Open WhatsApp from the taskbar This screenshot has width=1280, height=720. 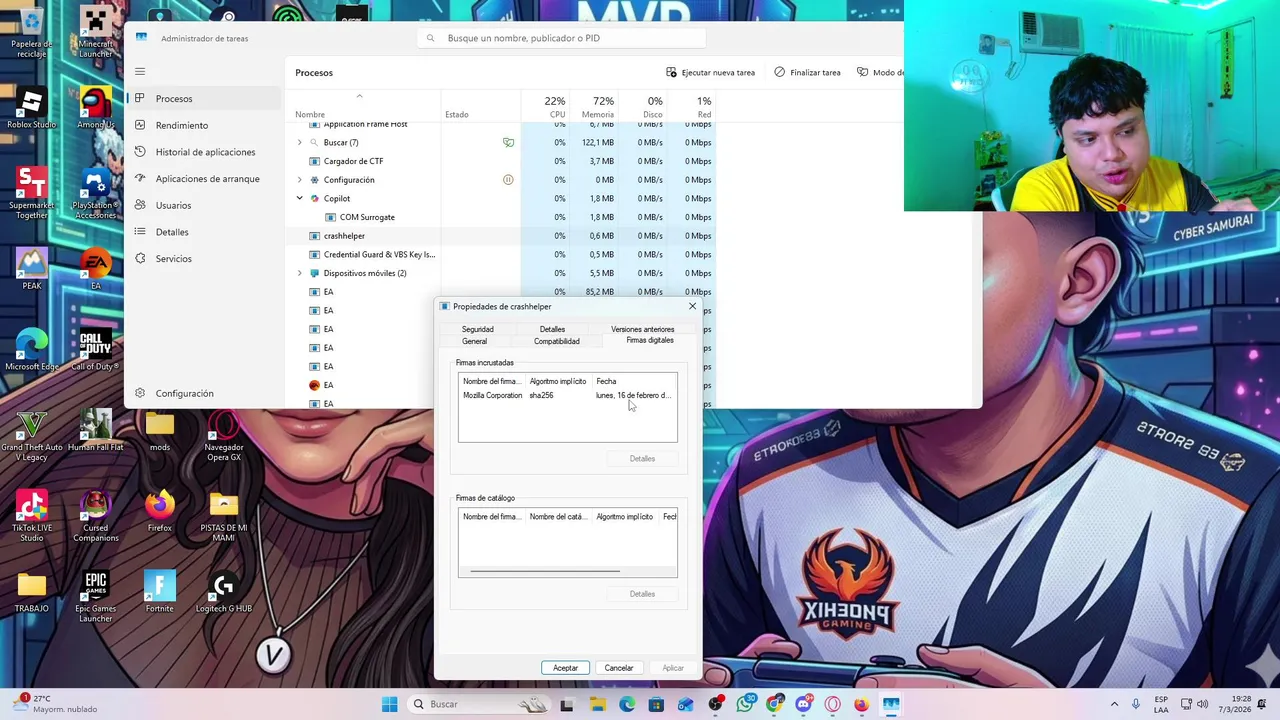(x=745, y=704)
